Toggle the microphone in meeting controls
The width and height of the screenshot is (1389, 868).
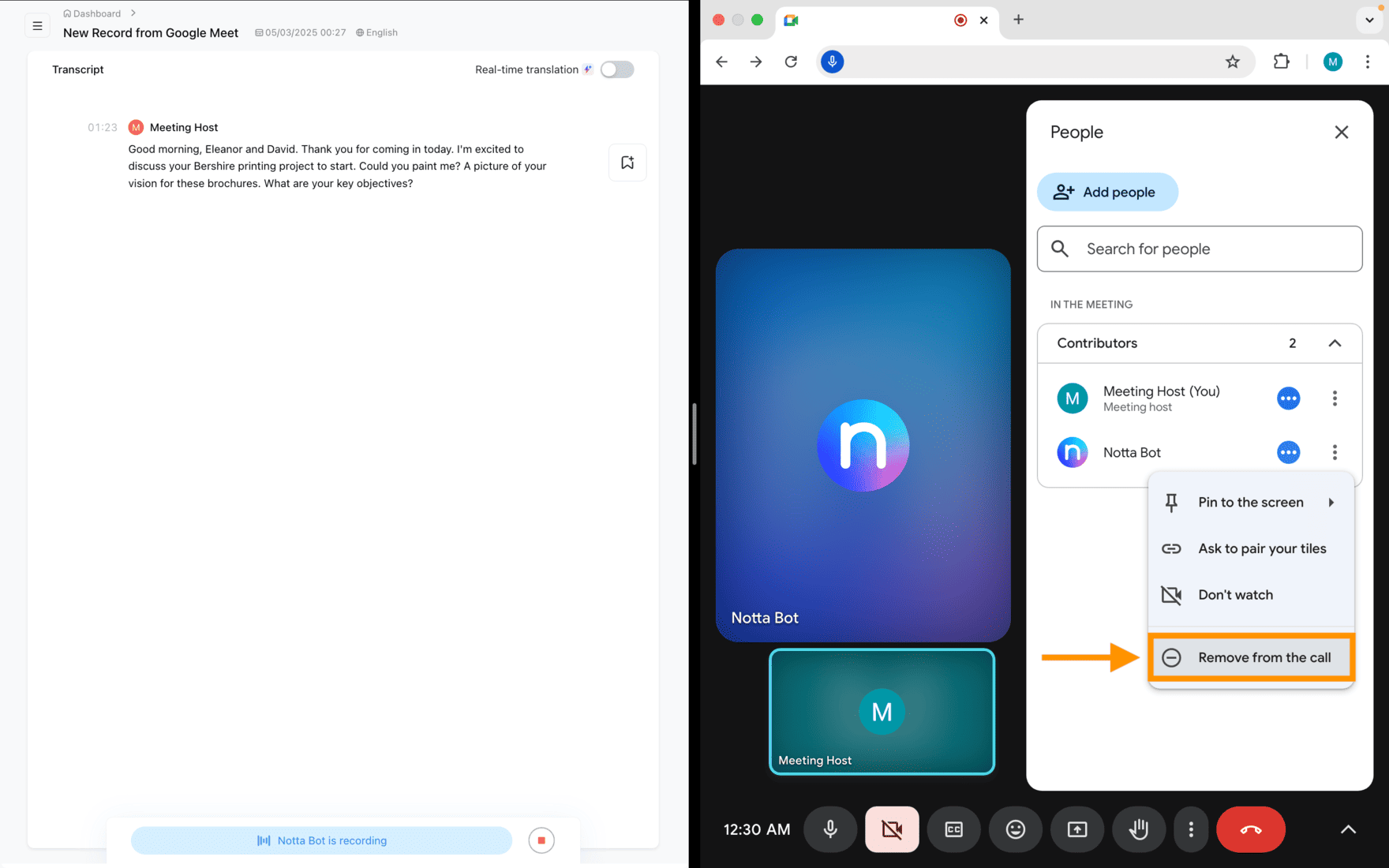point(830,829)
